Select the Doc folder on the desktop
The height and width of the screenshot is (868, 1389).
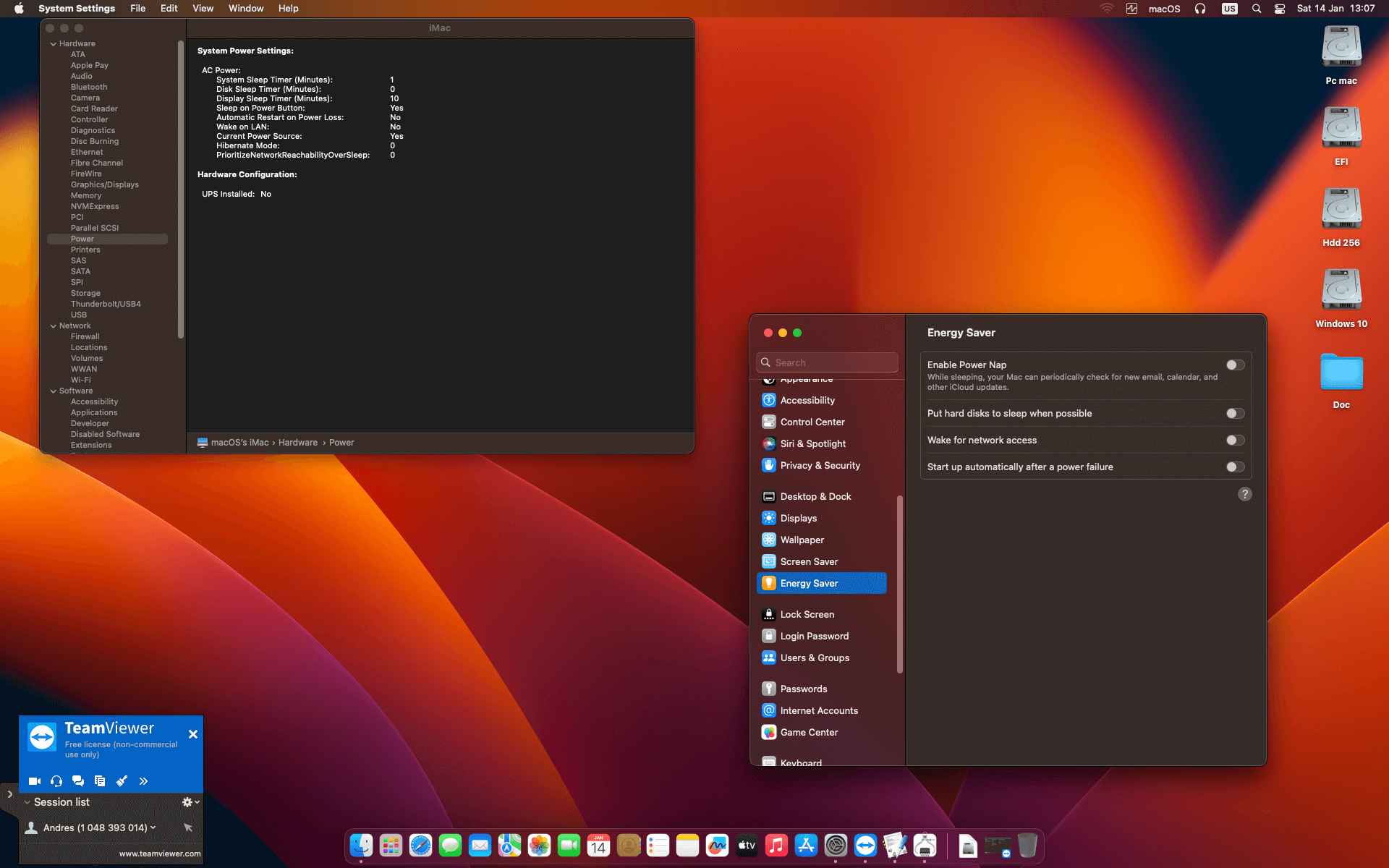click(1341, 373)
